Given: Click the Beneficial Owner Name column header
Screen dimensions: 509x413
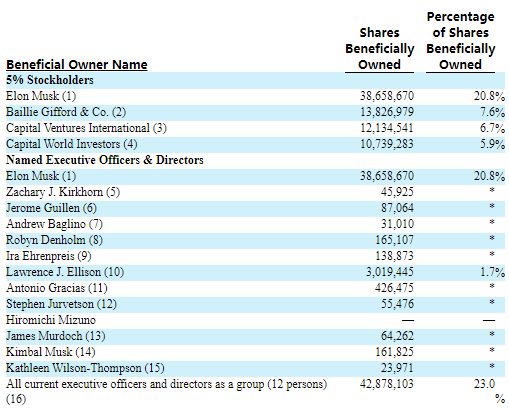Looking at the screenshot, I should pyautogui.click(x=77, y=64).
